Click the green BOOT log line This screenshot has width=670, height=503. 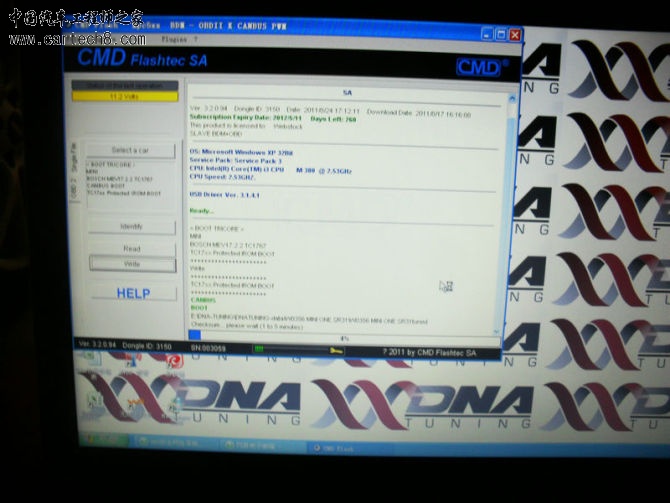pyautogui.click(x=199, y=308)
